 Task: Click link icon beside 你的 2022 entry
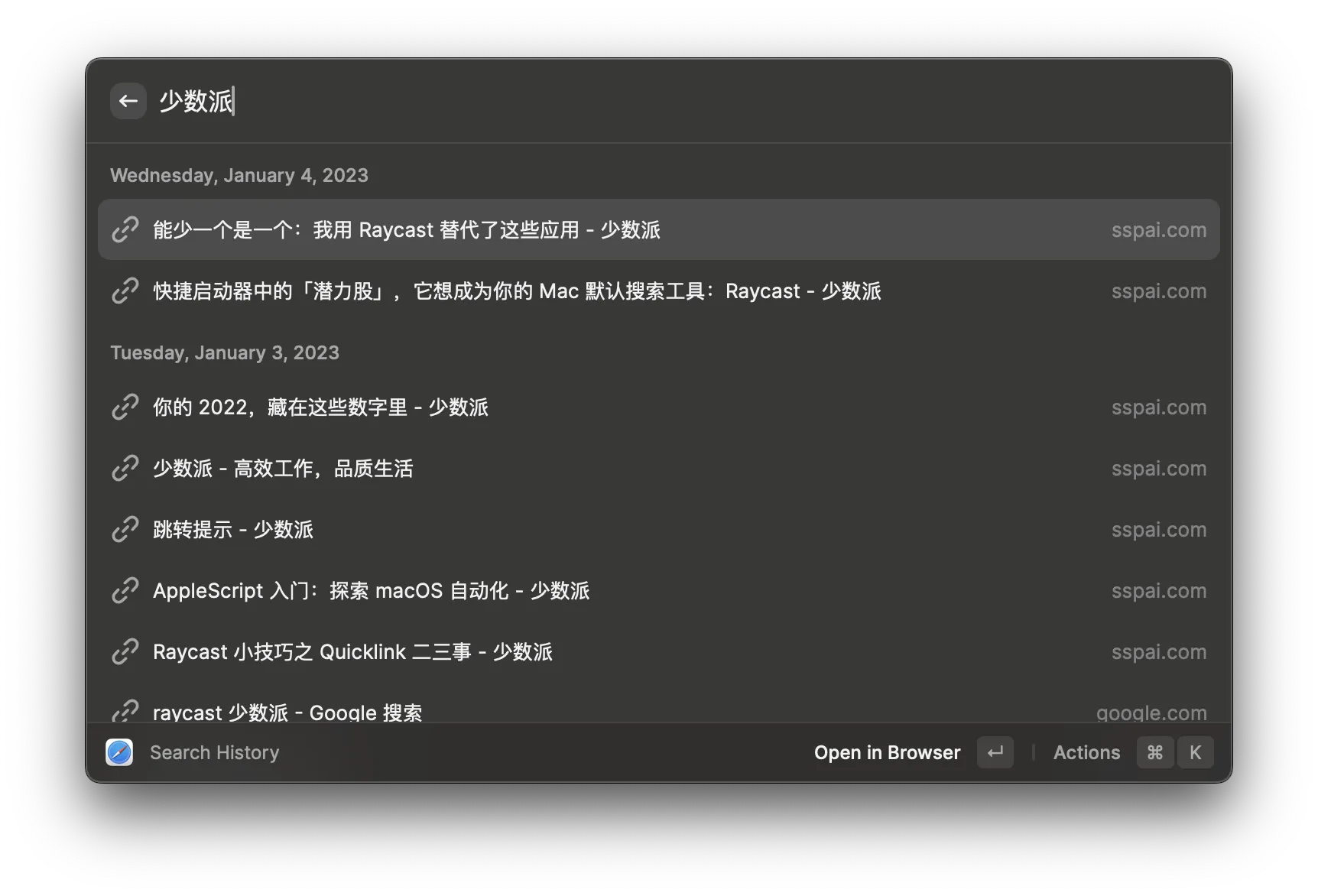coord(125,407)
